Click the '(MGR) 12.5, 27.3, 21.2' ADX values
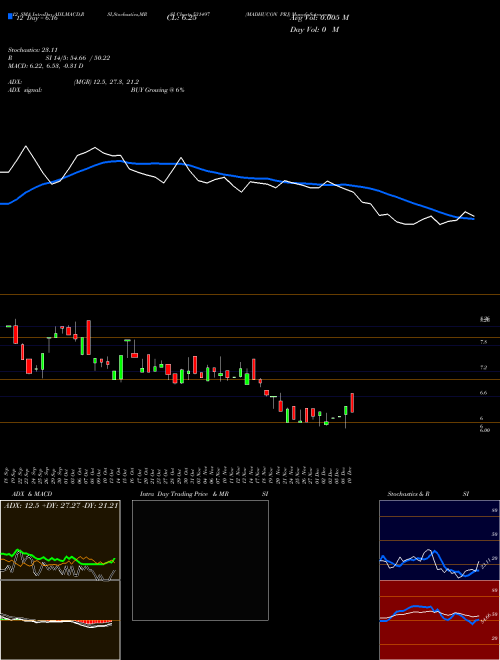 click(x=106, y=82)
